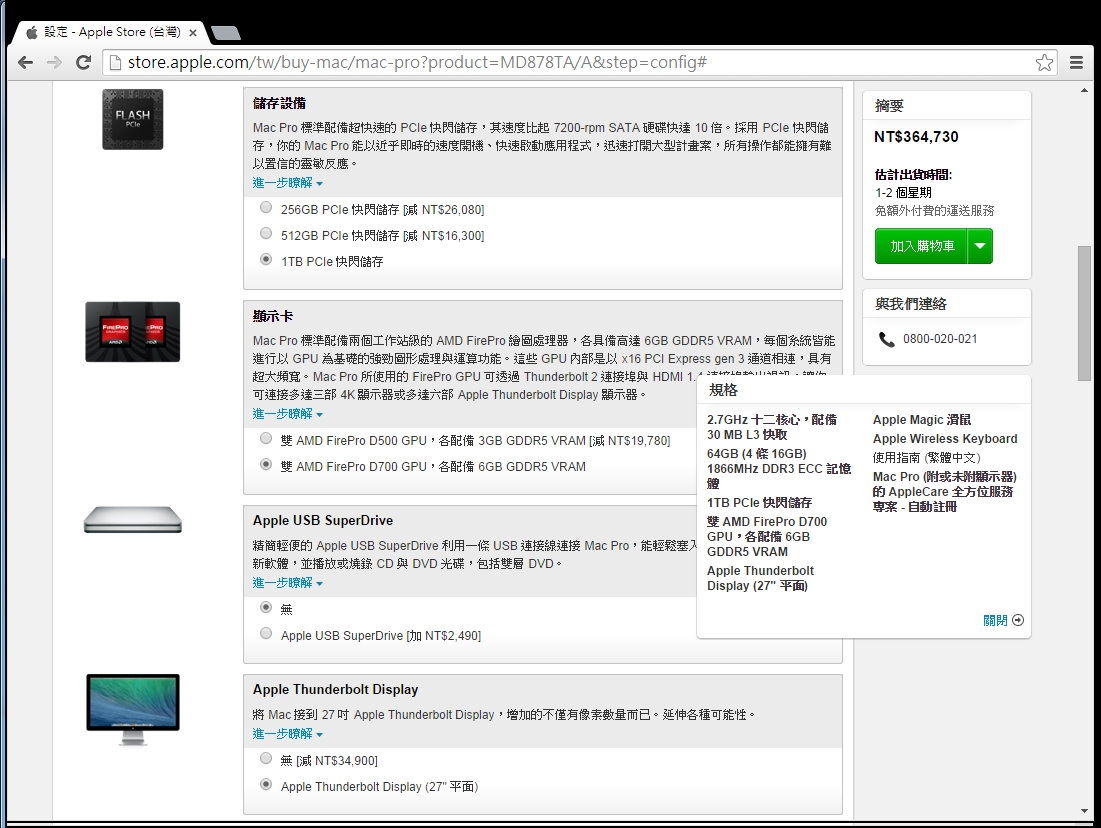
Task: Add Apple USB SuperDrive for NT$2,490
Action: coord(266,633)
